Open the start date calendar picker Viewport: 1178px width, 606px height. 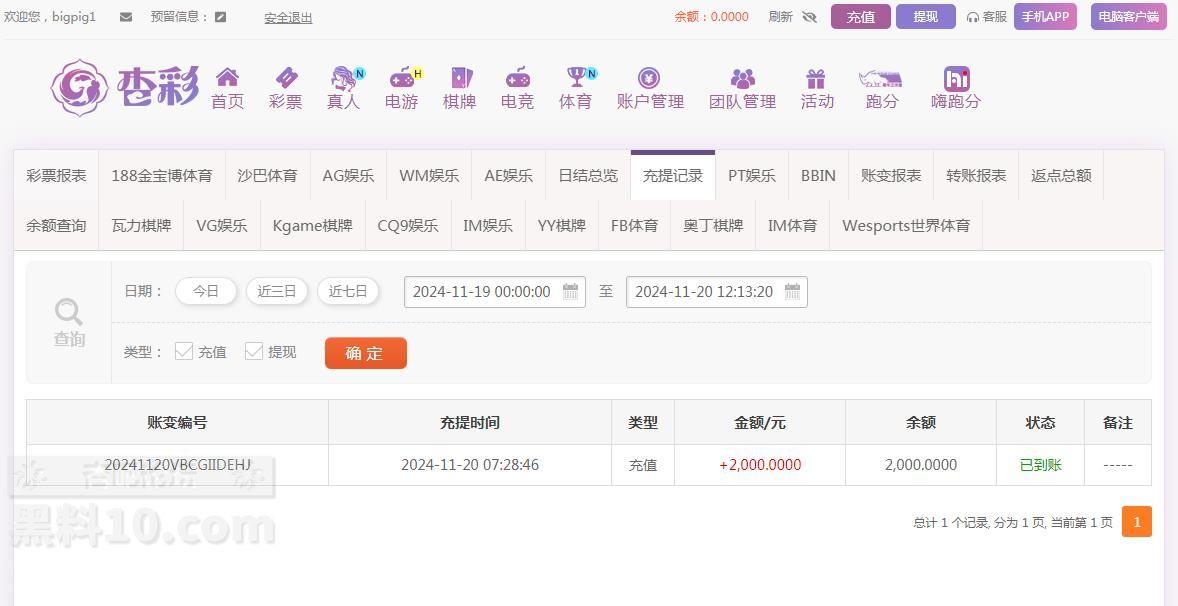tap(570, 292)
